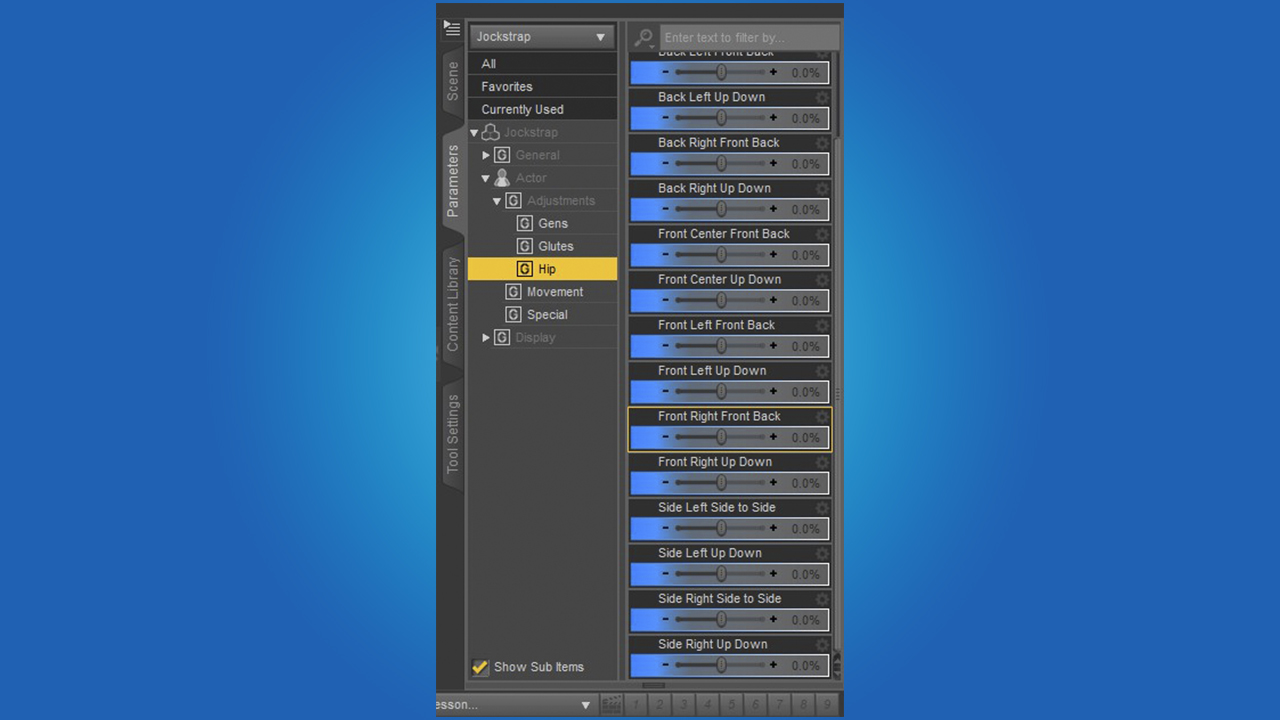Click plus button on Front Right Front Back
The width and height of the screenshot is (1280, 720).
[x=773, y=437]
